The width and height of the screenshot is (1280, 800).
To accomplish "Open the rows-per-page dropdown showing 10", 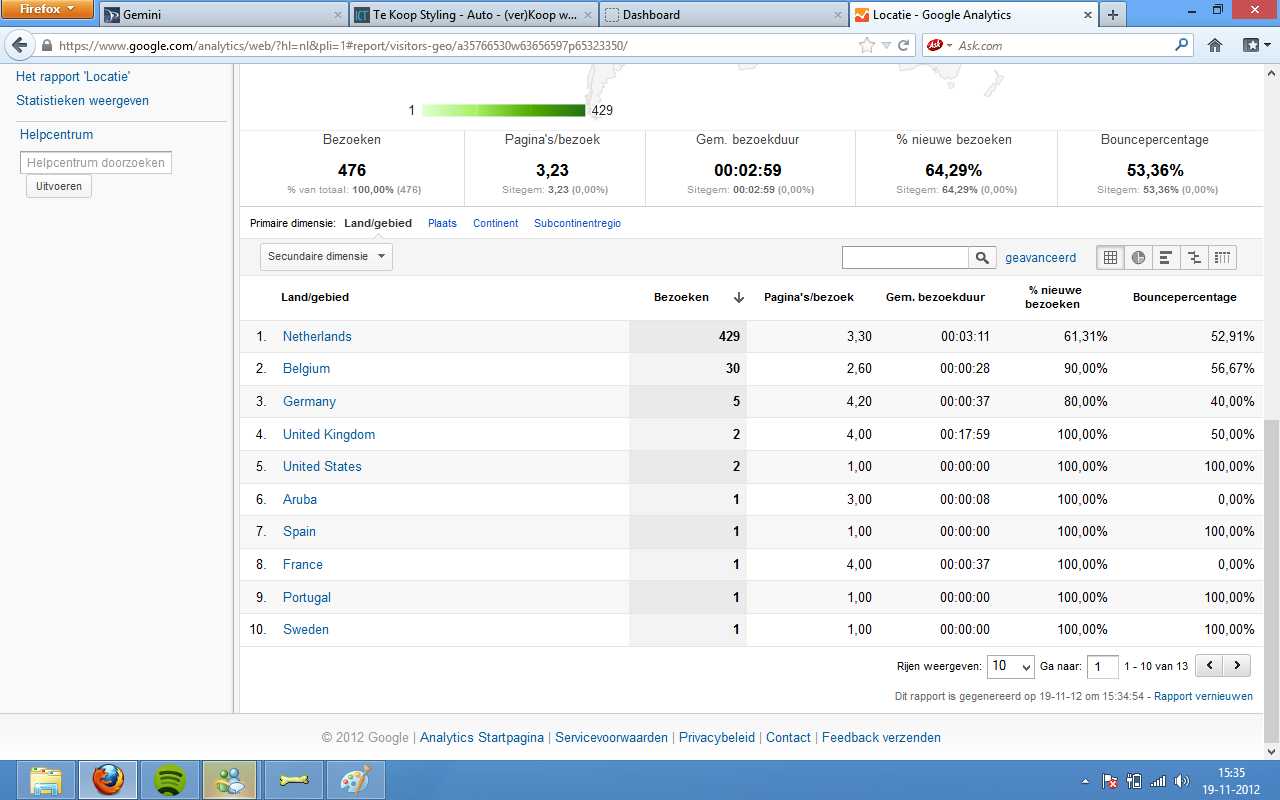I will (x=1011, y=666).
